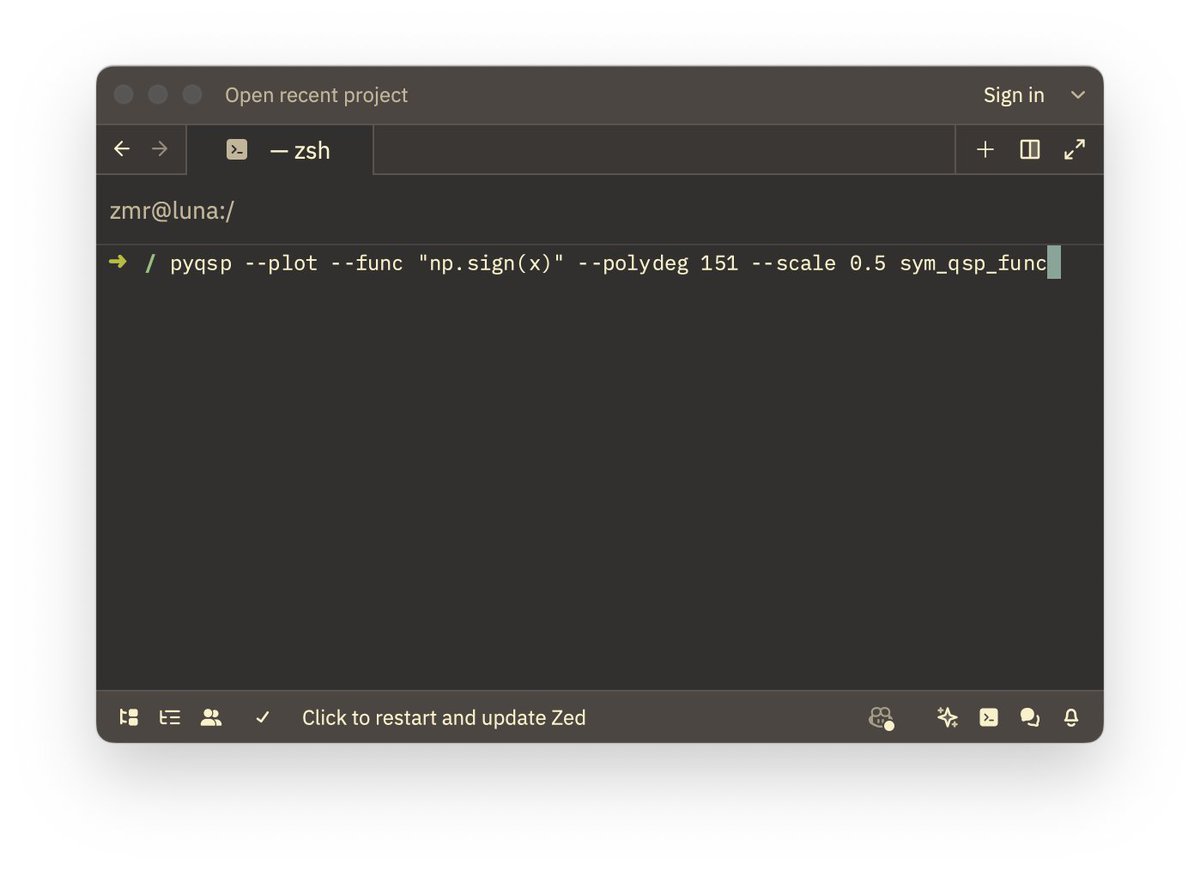Screen dimensions: 1200x870
Task: Select the zsh terminal tab
Action: (280, 150)
